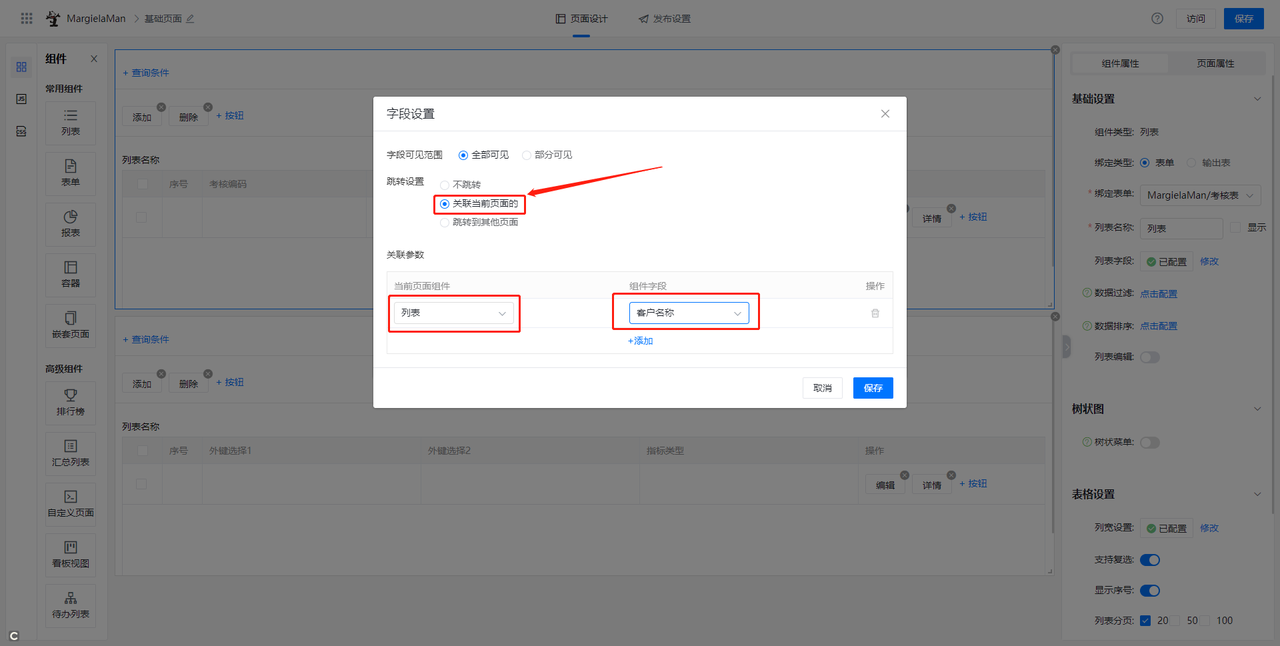Image resolution: width=1280 pixels, height=646 pixels.
Task: Switch to the 发布设置 tab
Action: pyautogui.click(x=664, y=19)
